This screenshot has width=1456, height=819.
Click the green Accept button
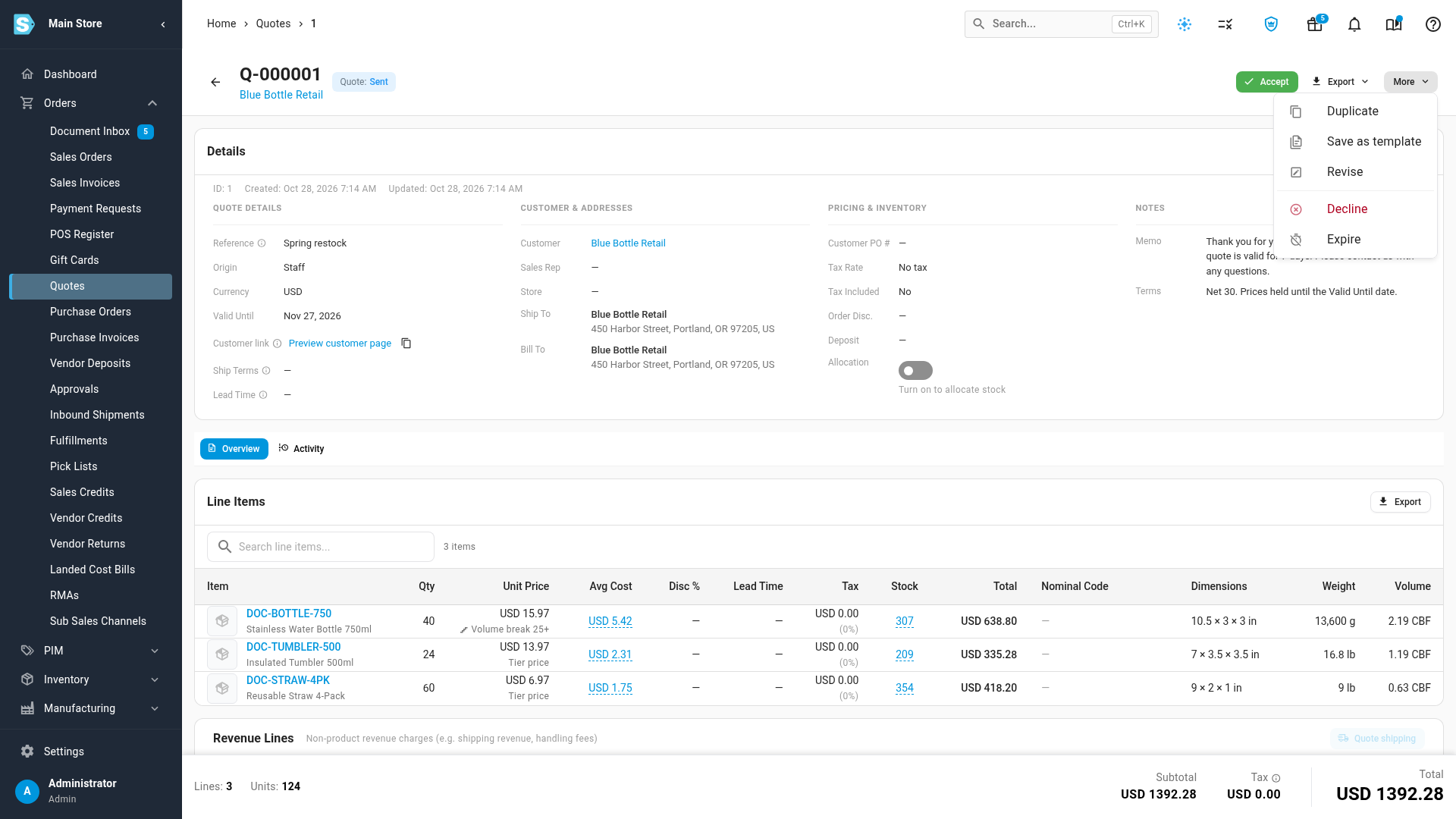tap(1266, 82)
